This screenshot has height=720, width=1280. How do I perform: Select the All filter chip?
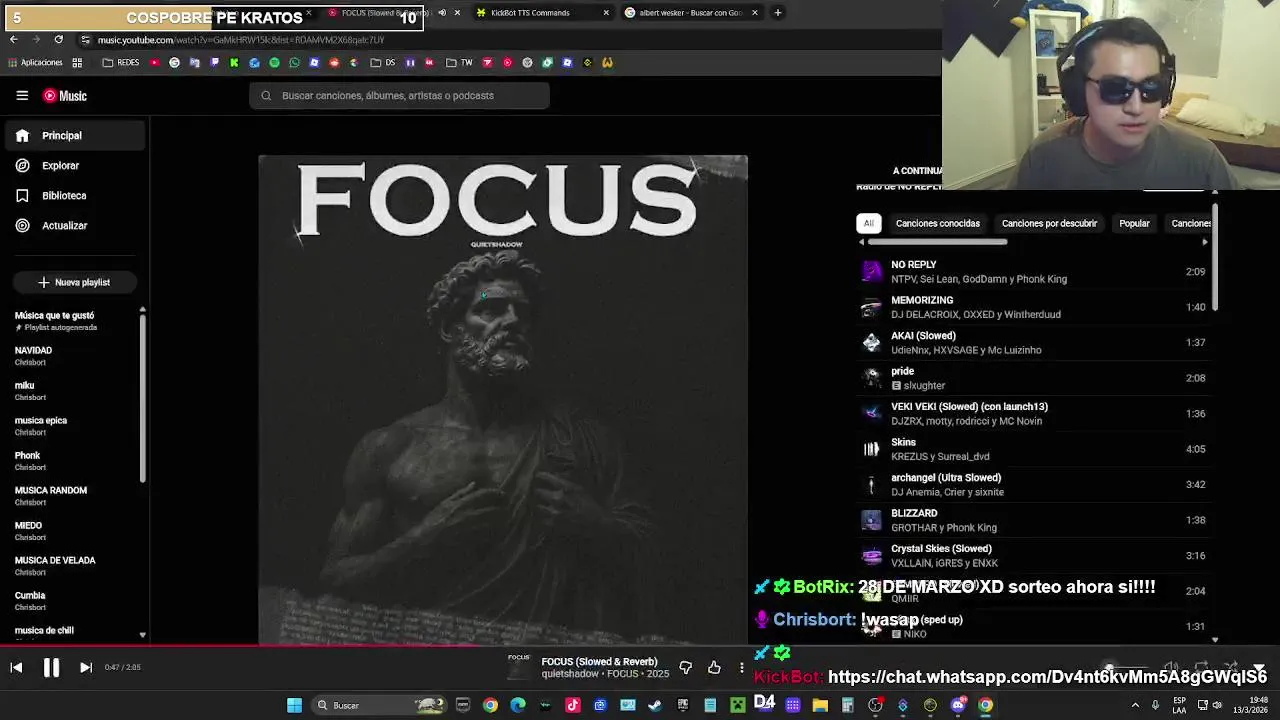868,223
